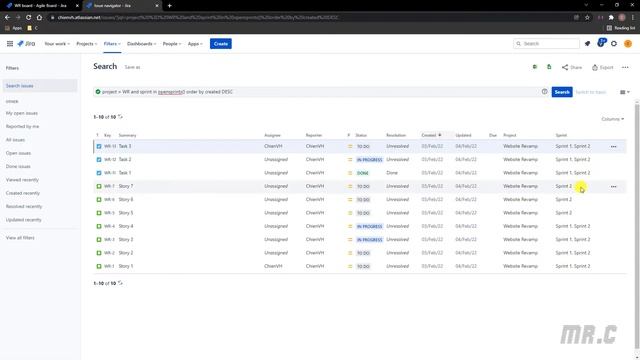640x360 pixels.
Task: Click the Updated column header
Action: click(x=463, y=135)
